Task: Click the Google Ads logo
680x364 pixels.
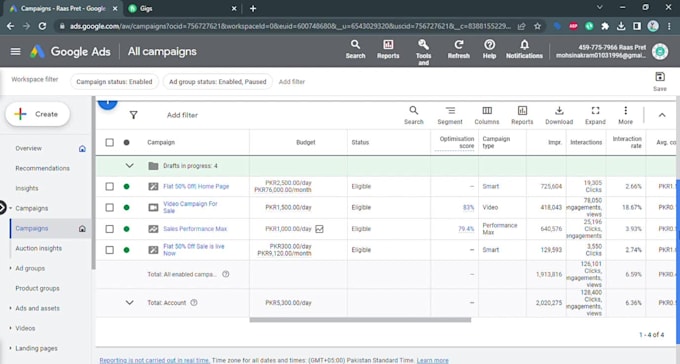Action: tap(37, 52)
